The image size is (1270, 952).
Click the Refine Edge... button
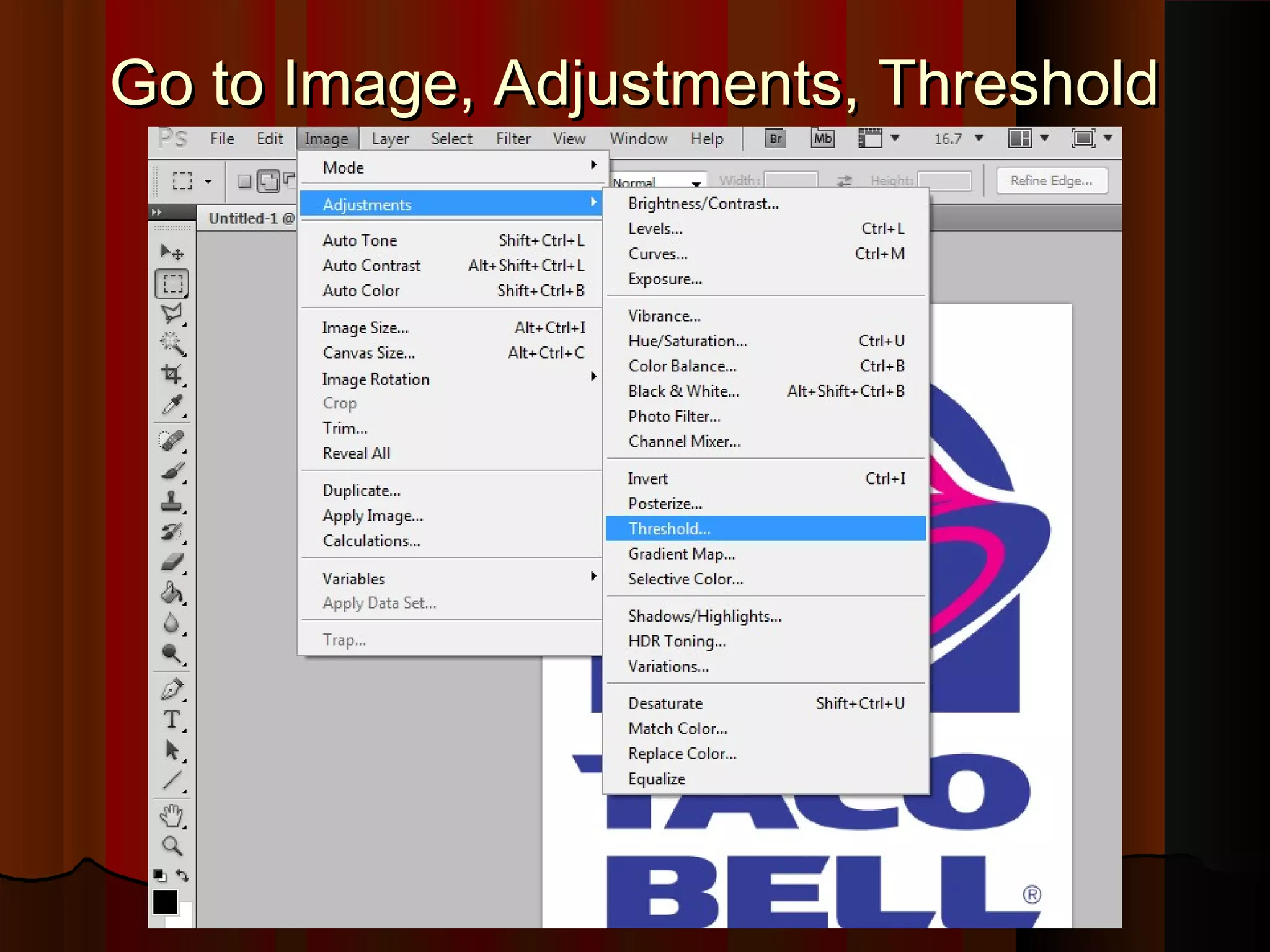(x=1052, y=181)
